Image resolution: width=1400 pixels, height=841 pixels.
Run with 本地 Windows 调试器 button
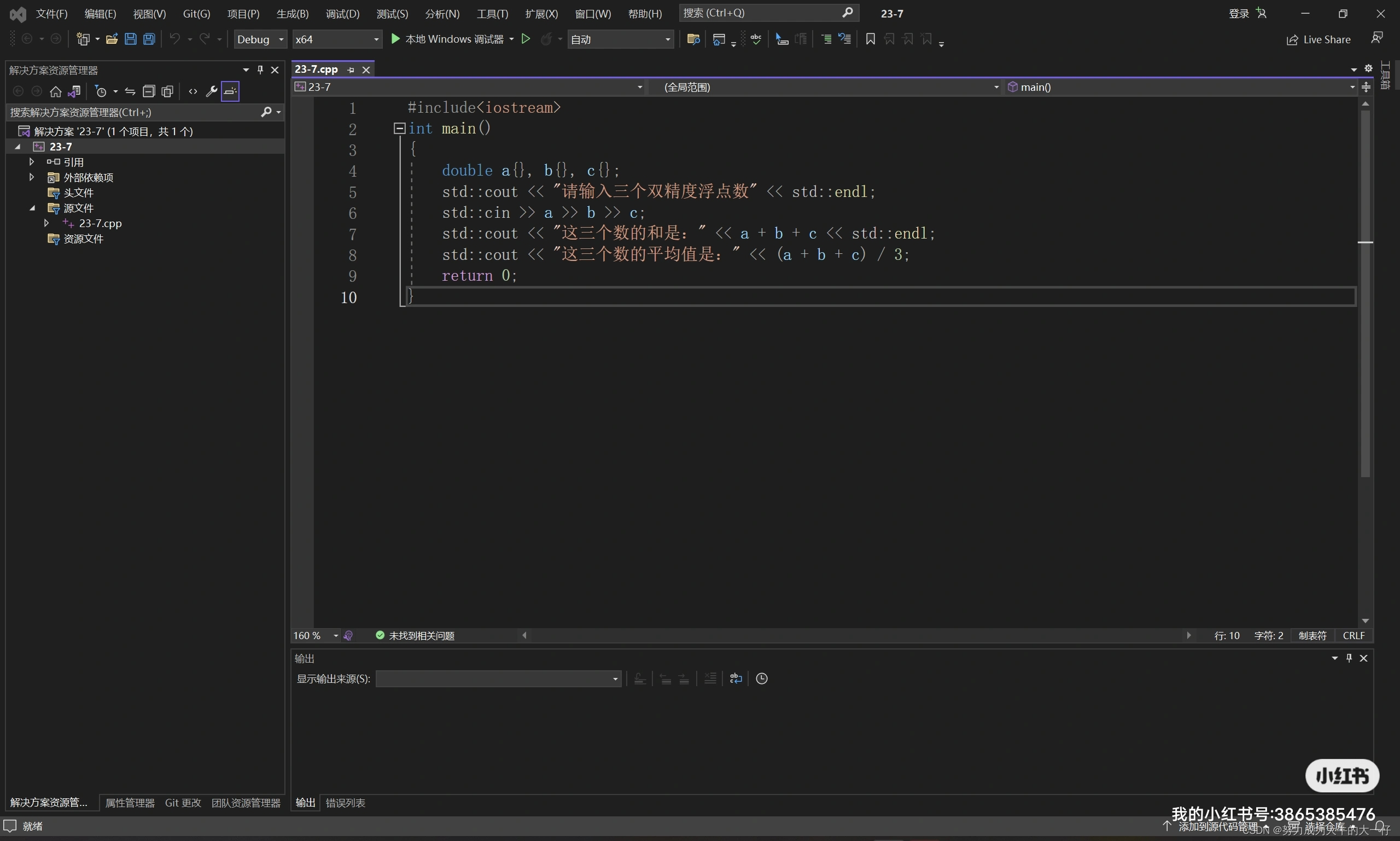(447, 39)
